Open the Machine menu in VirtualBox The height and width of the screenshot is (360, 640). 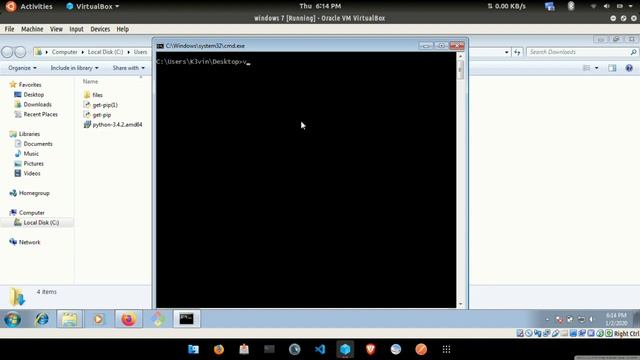tap(32, 29)
